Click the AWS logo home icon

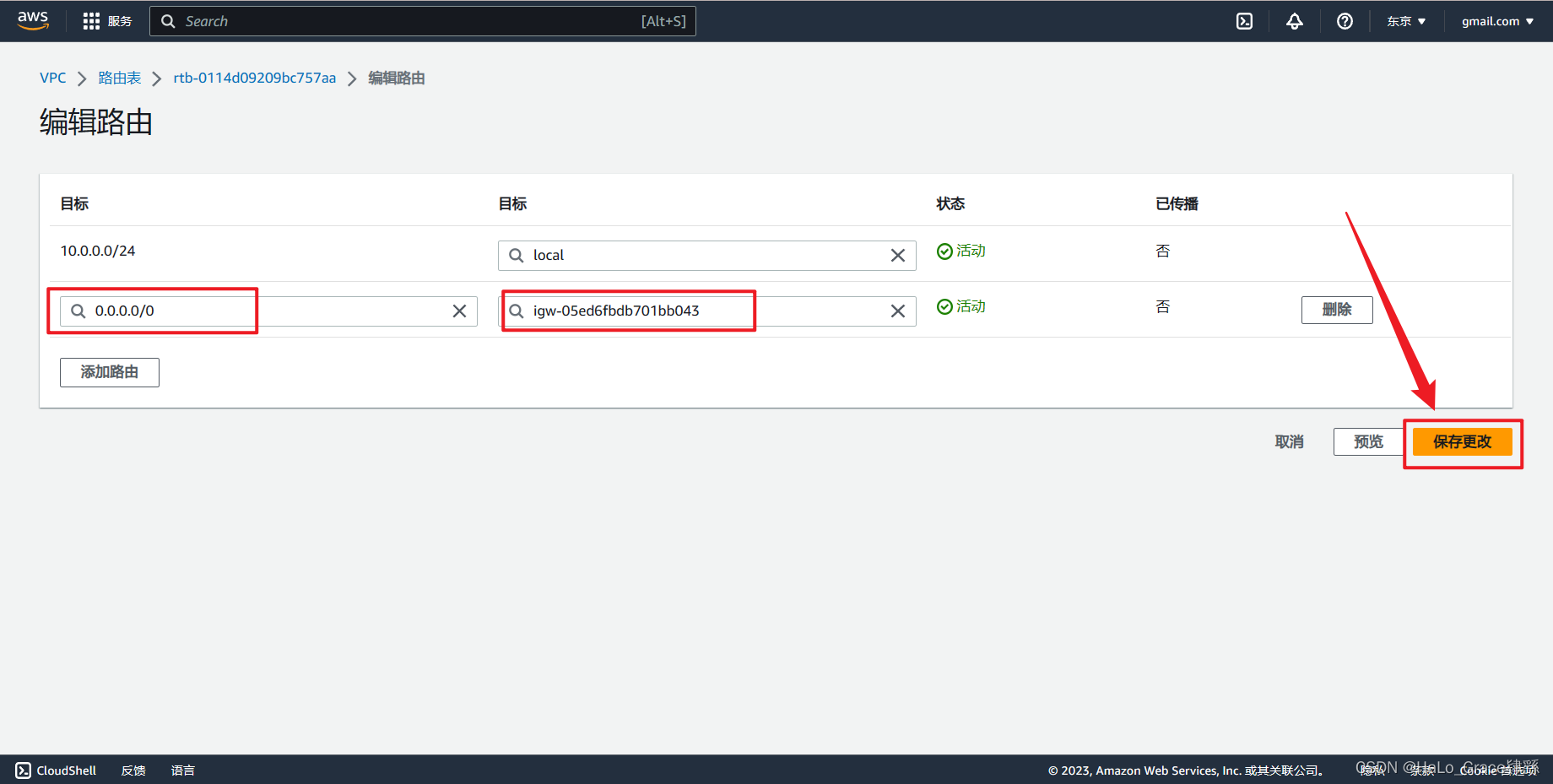[x=33, y=20]
